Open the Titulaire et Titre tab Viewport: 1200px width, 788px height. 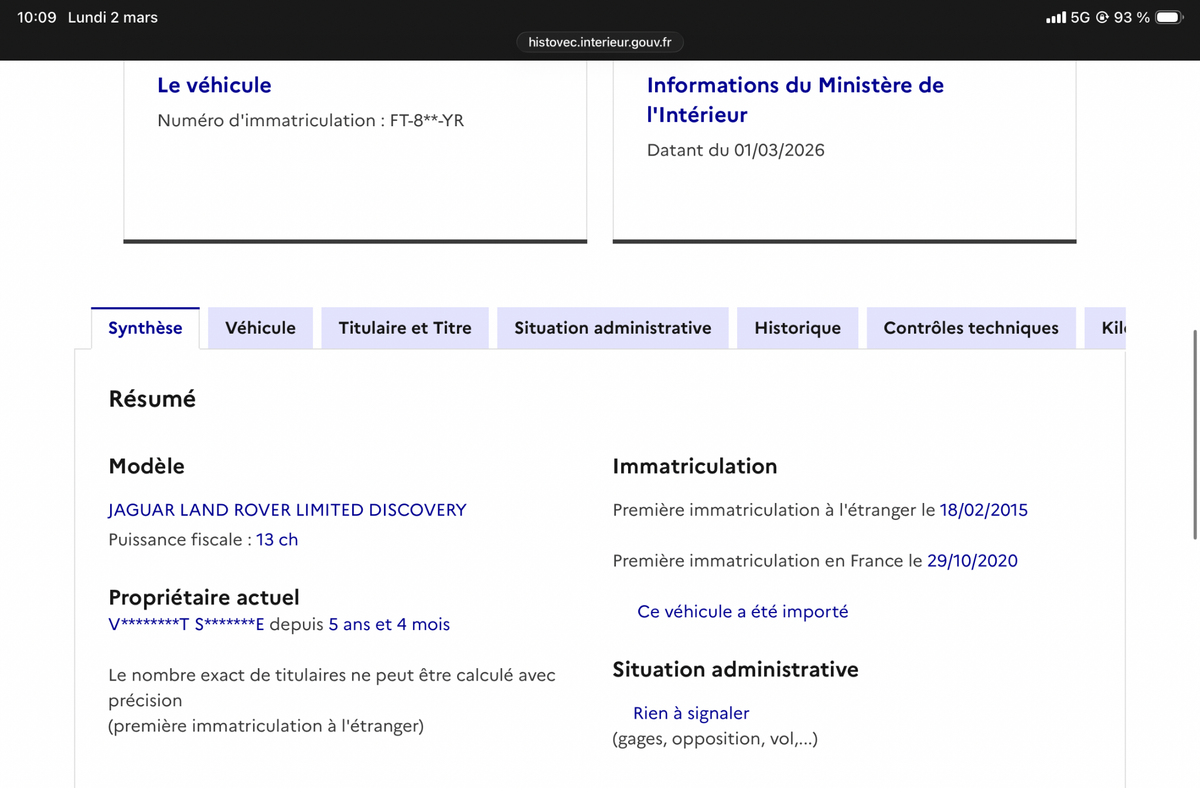point(405,328)
